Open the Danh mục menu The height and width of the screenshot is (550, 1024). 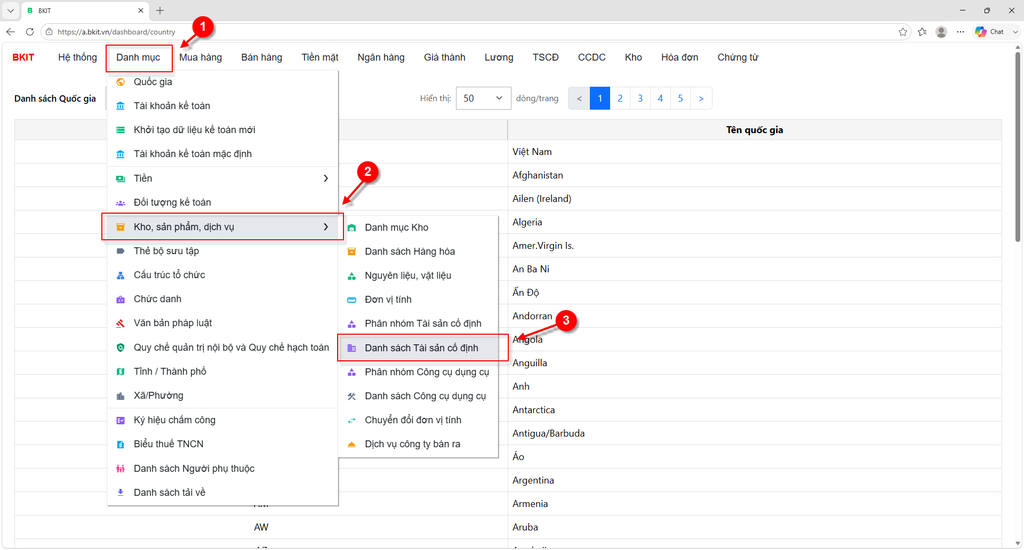(138, 57)
